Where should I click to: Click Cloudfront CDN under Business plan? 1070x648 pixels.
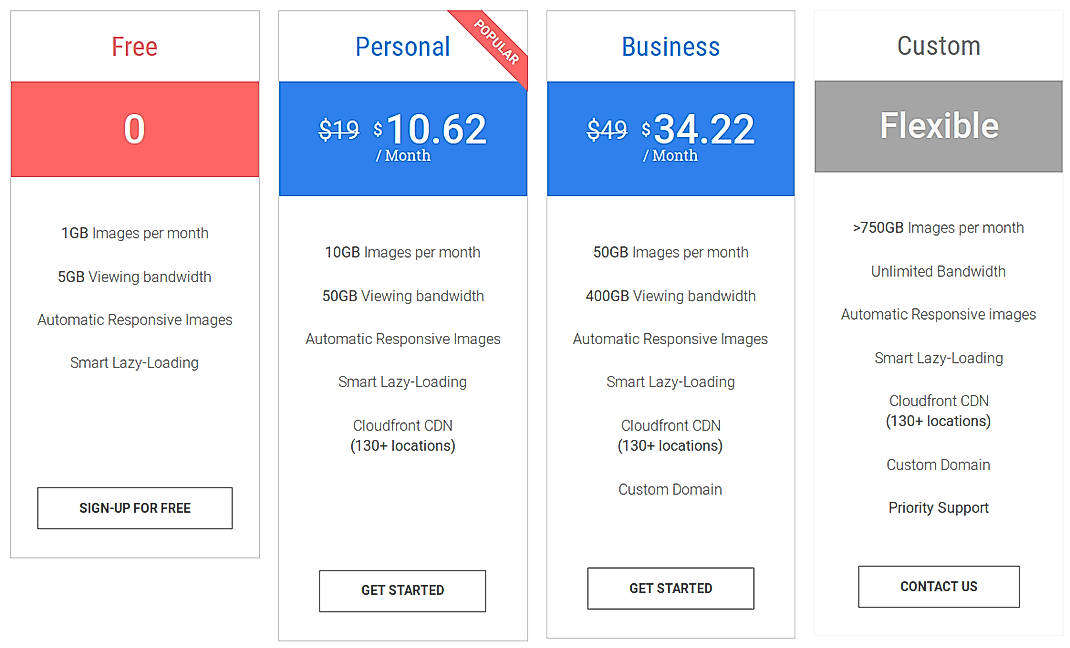pyautogui.click(x=670, y=425)
